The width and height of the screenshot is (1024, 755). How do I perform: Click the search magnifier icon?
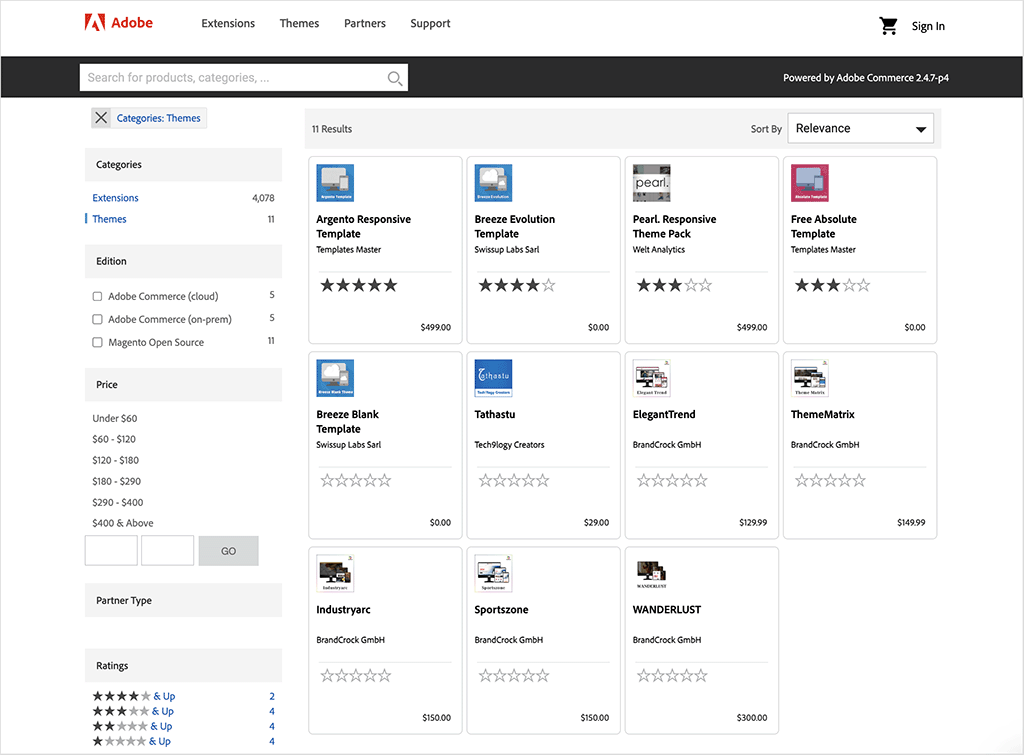(x=394, y=78)
